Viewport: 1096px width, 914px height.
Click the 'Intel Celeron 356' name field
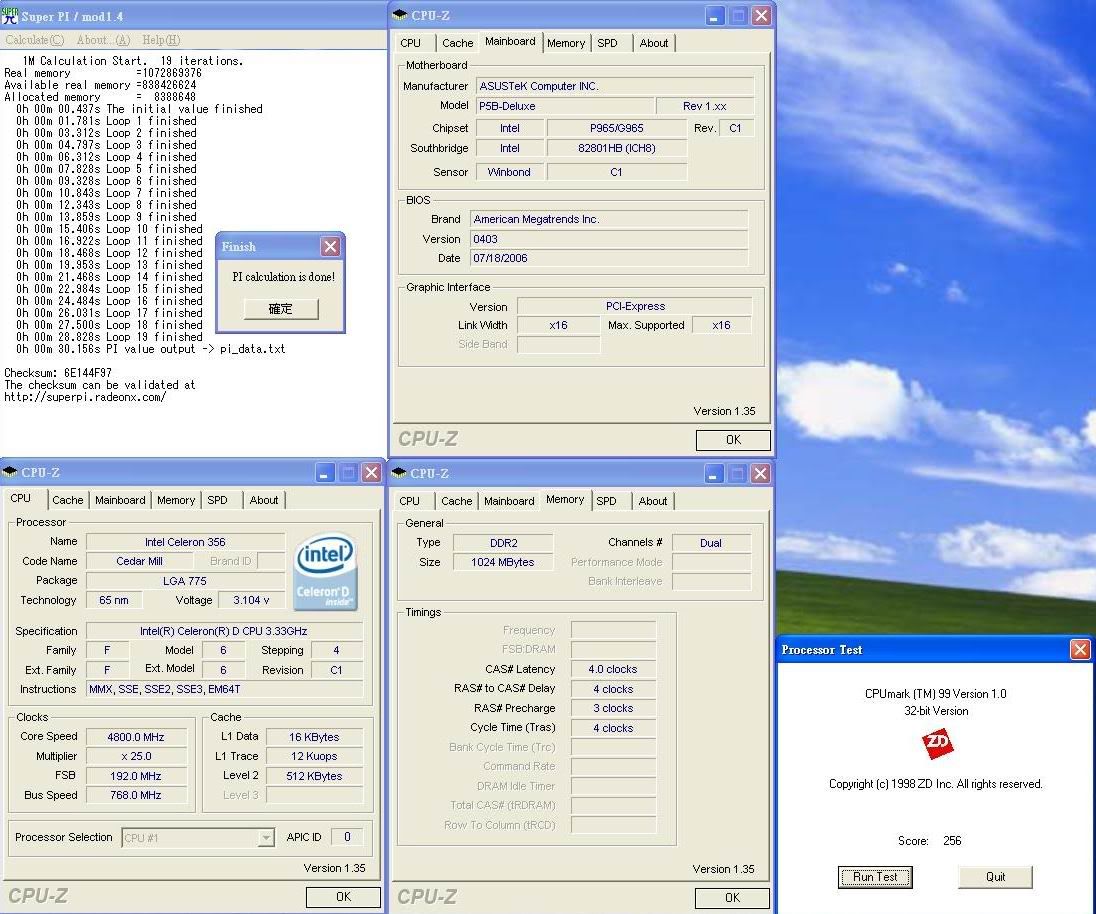click(185, 542)
